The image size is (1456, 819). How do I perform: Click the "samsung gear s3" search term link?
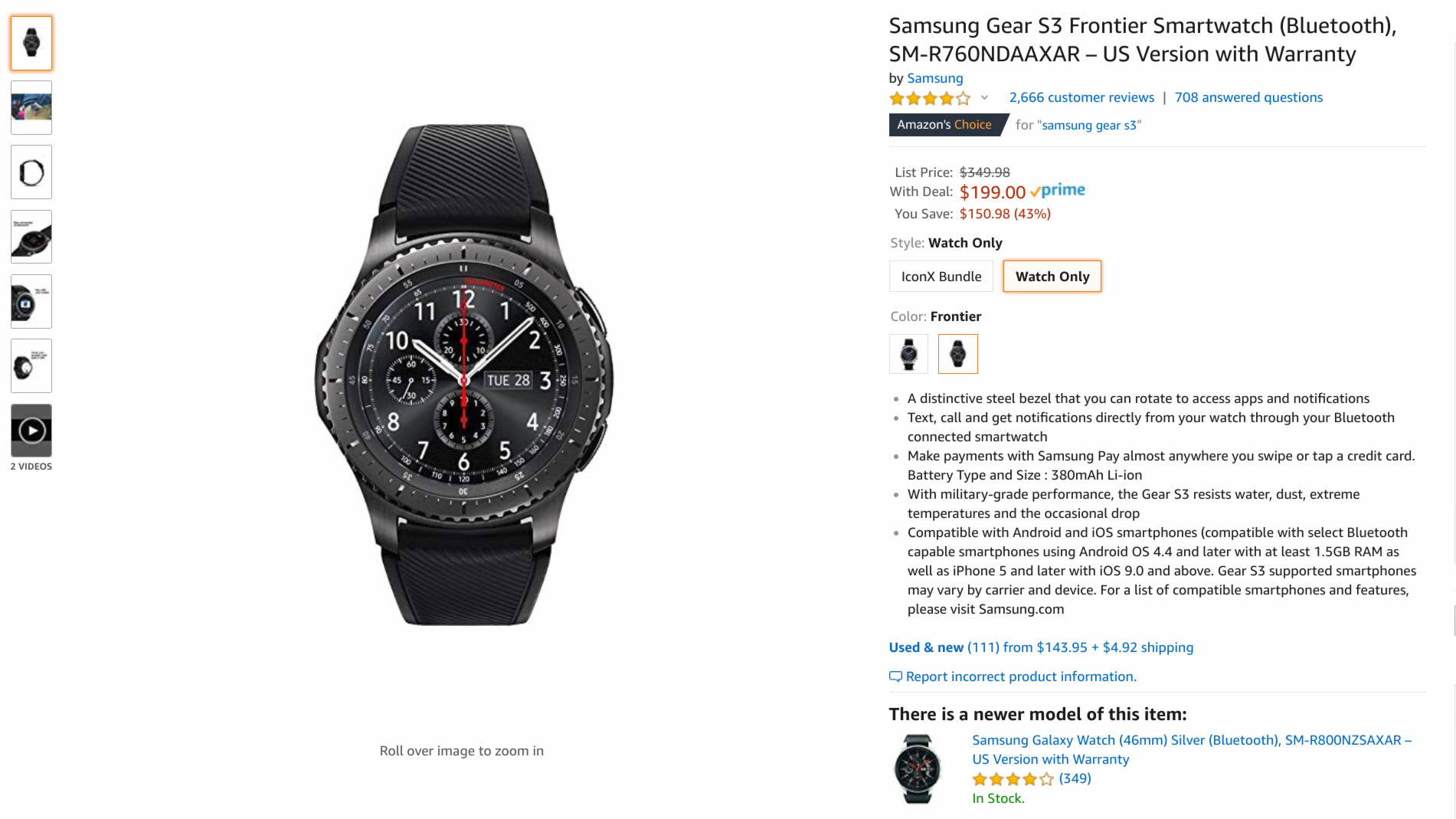click(1088, 126)
